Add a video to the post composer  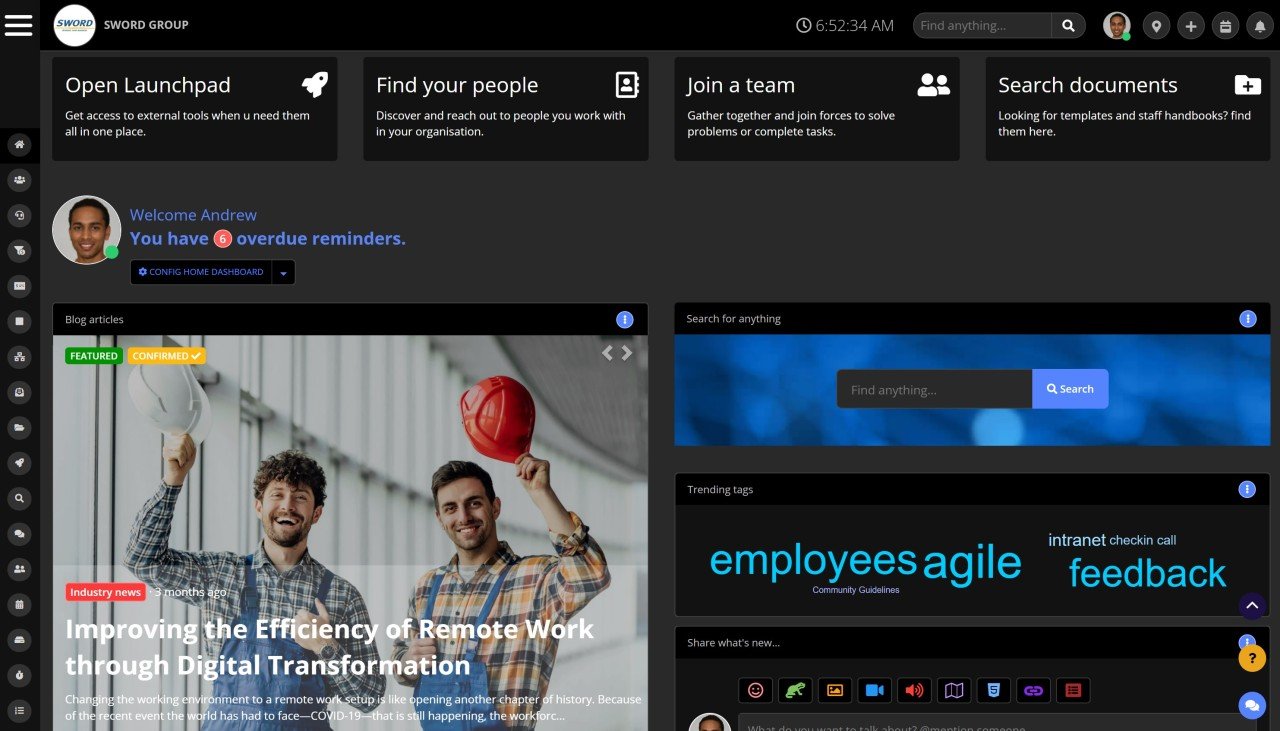[x=875, y=690]
